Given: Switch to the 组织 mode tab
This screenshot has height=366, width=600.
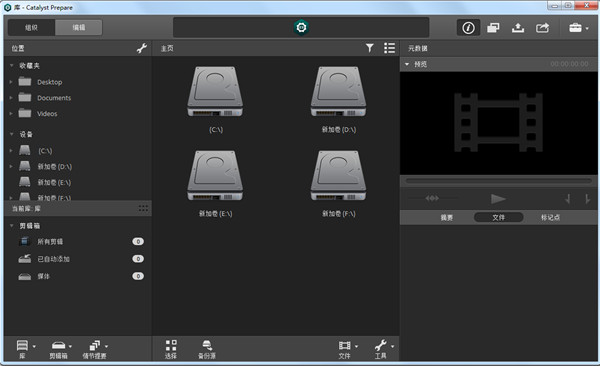Looking at the screenshot, I should tap(31, 28).
